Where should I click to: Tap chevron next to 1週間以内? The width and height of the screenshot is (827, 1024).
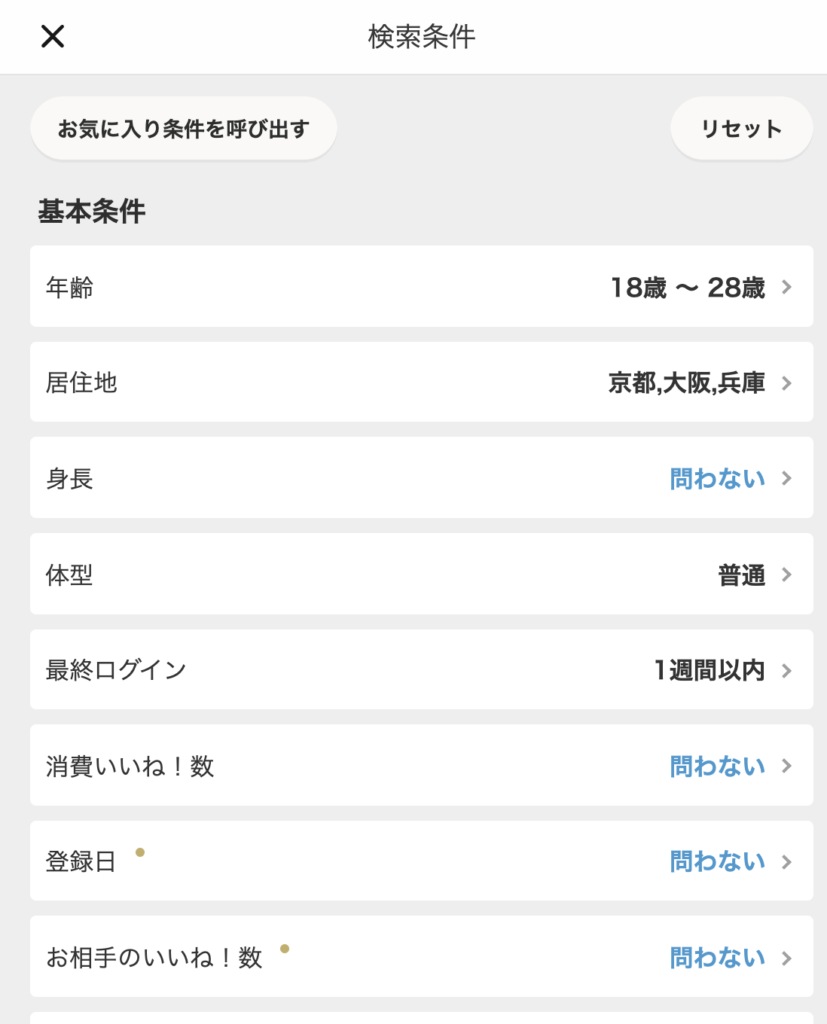click(786, 671)
